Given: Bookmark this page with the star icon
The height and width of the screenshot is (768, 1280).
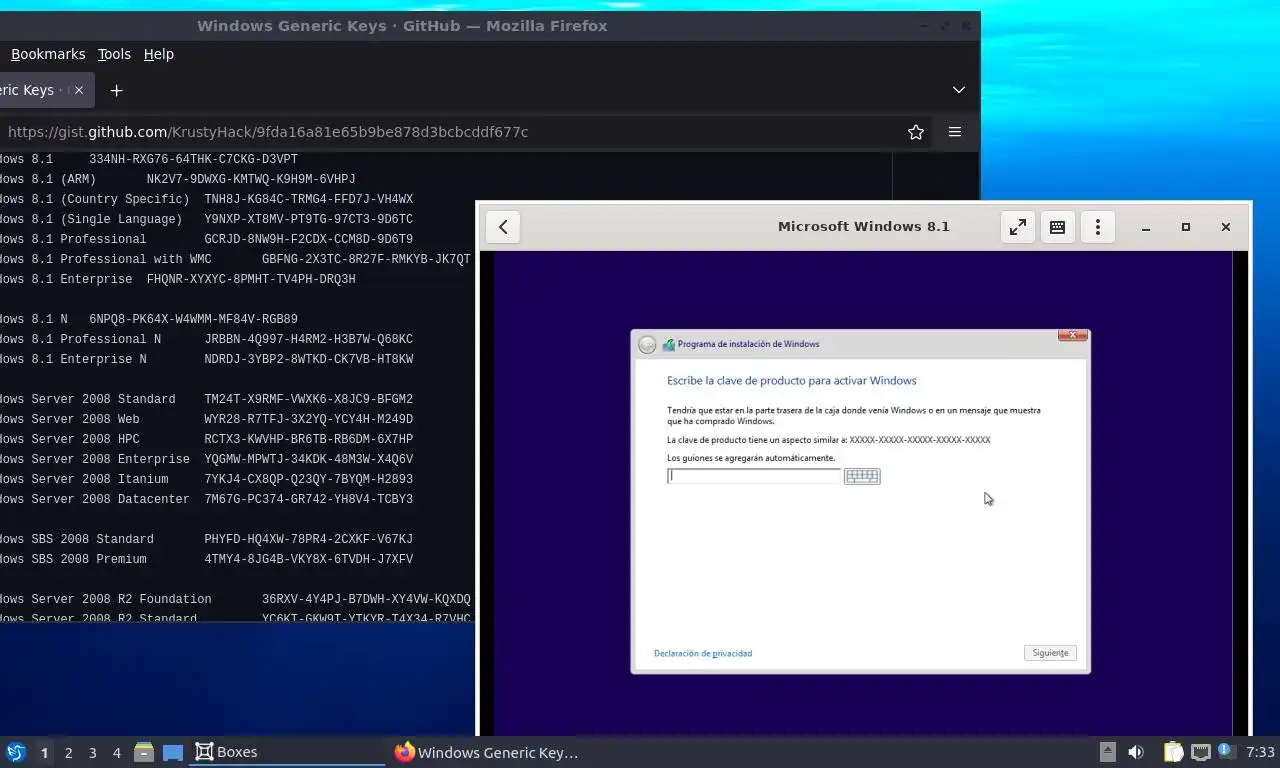Looking at the screenshot, I should pyautogui.click(x=915, y=132).
